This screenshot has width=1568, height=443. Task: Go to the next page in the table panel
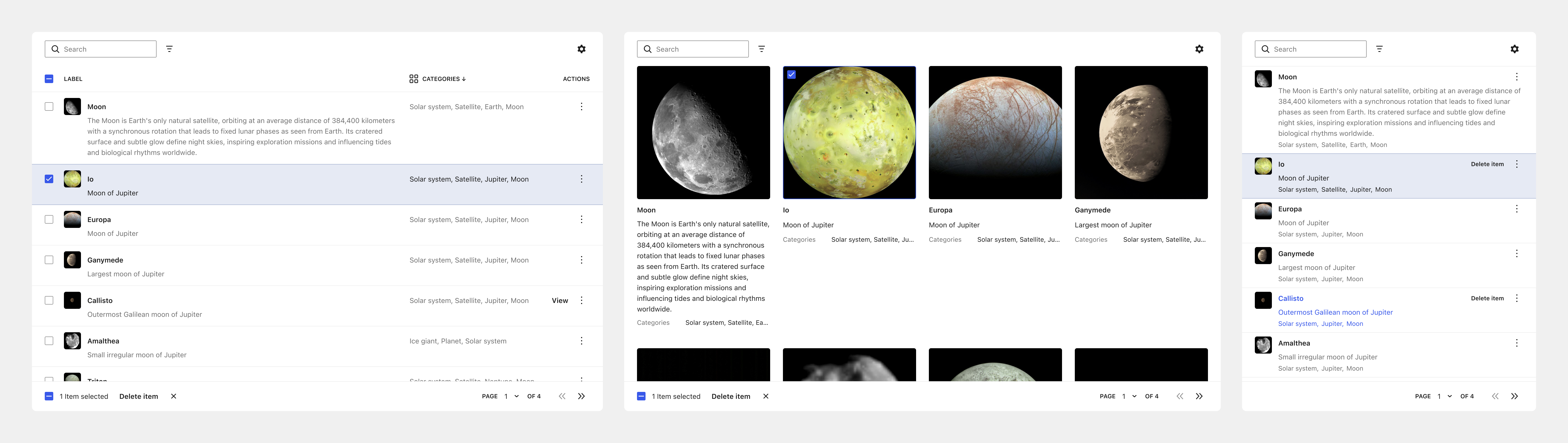(581, 396)
